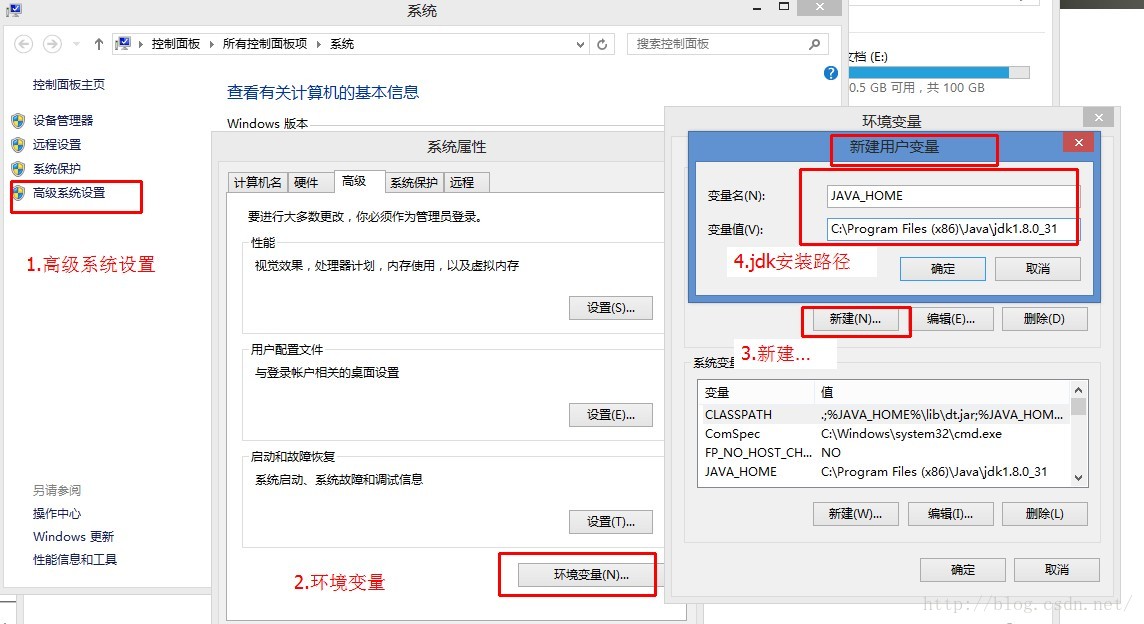Click 删除(L) system variable button

pos(1044,514)
